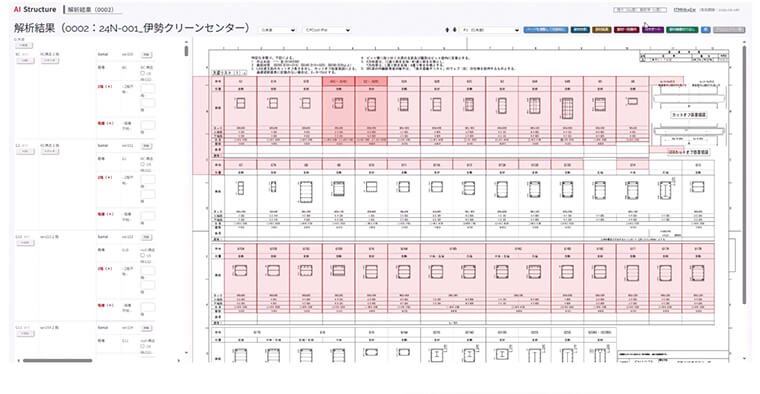Viewport: 760px width, 394px height.
Task: Open the AI Structure home logo
Action: click(x=35, y=9)
